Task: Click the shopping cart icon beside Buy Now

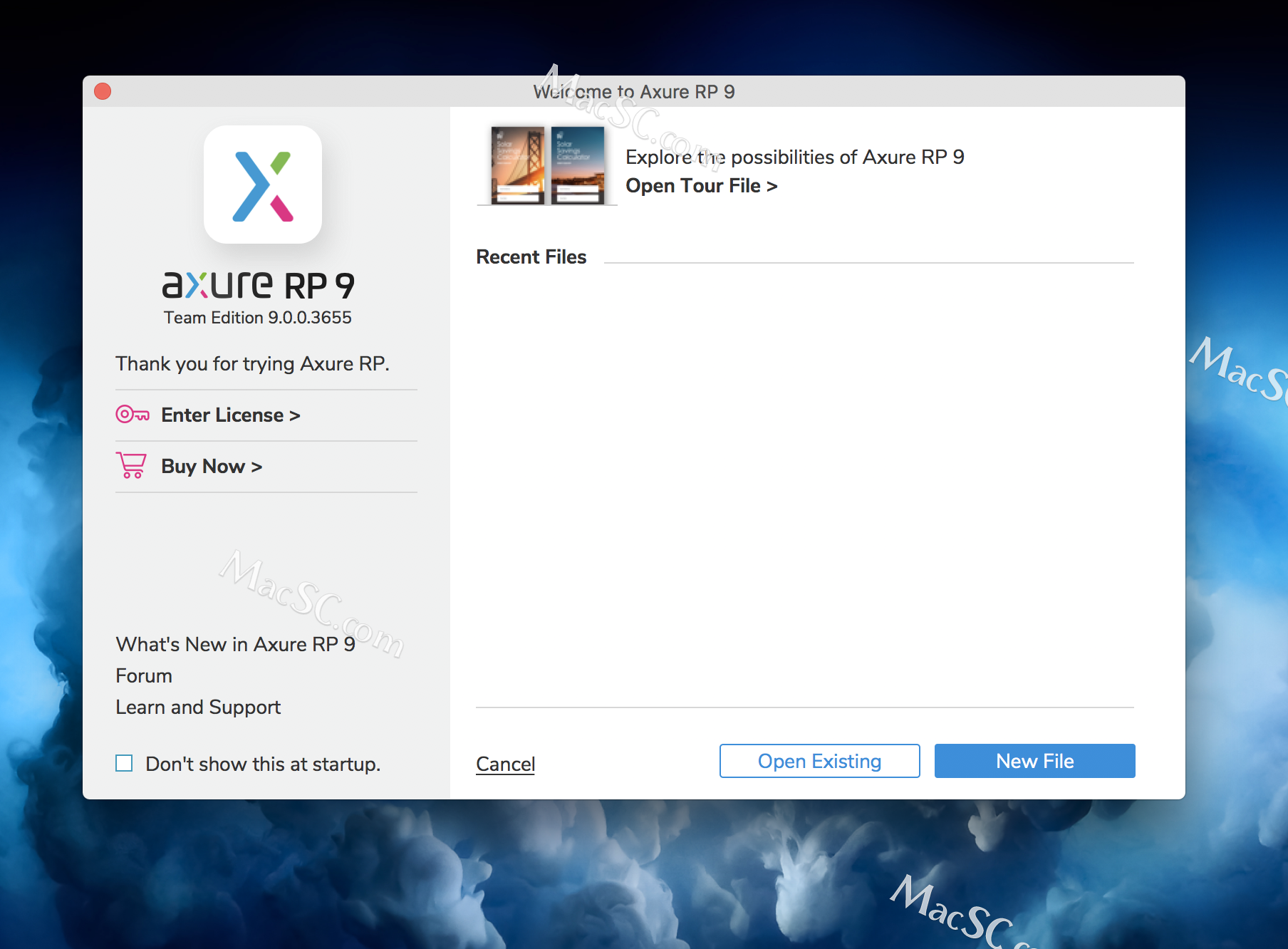Action: (132, 466)
